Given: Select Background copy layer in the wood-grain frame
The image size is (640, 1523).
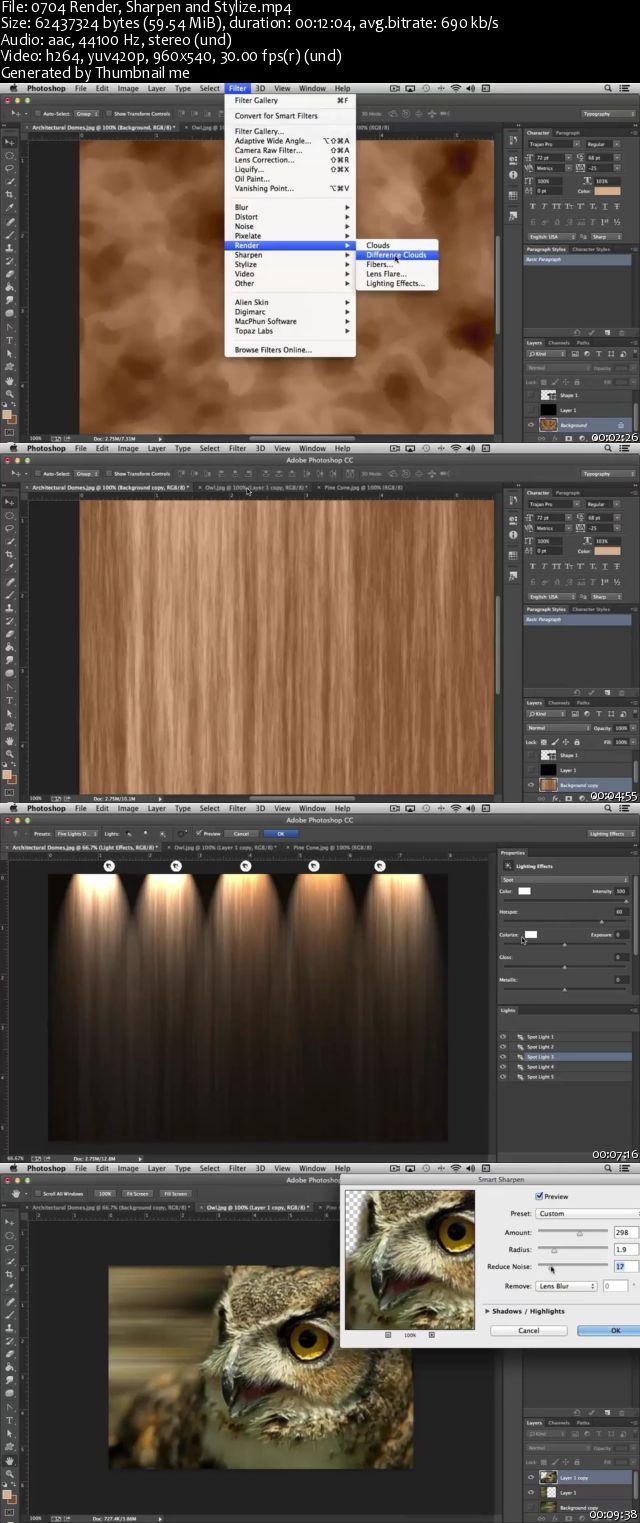Looking at the screenshot, I should [580, 785].
